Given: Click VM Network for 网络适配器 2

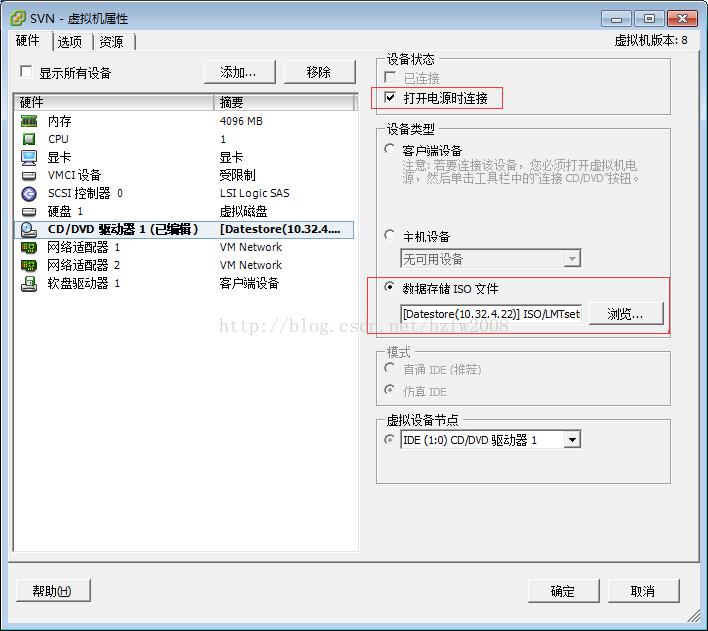Looking at the screenshot, I should pos(251,265).
